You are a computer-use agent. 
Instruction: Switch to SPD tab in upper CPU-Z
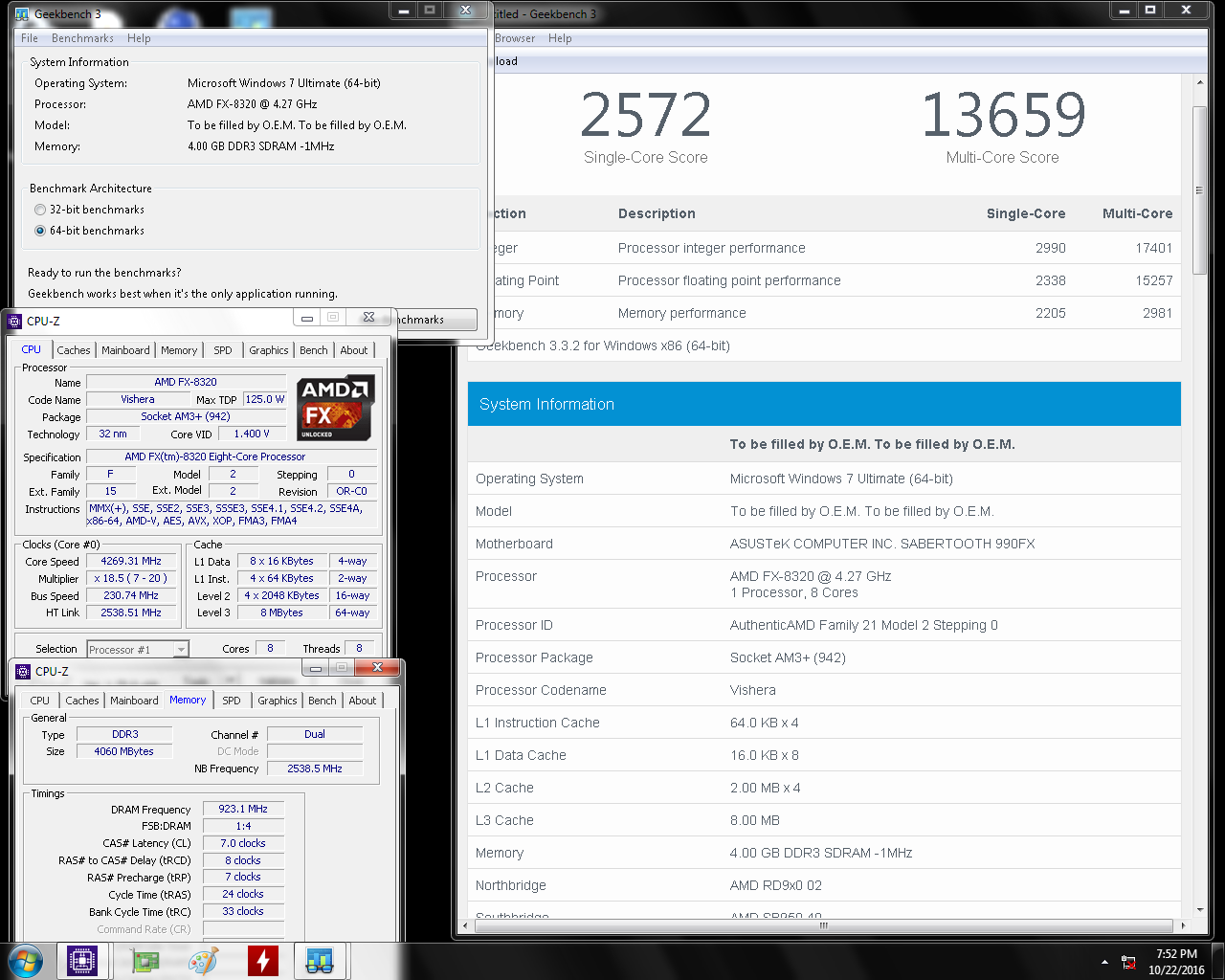click(x=223, y=350)
